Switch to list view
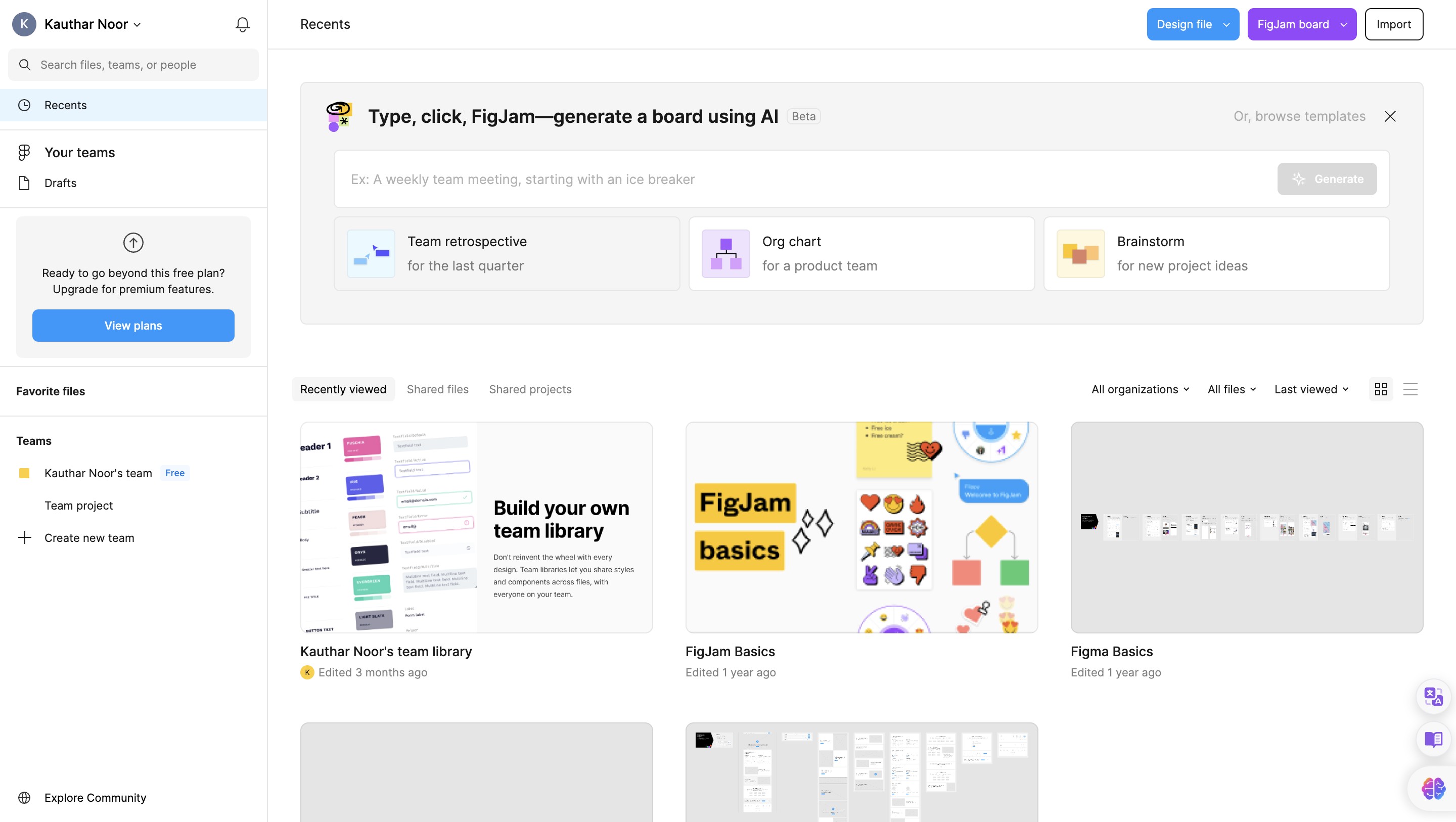The width and height of the screenshot is (1456, 822). tap(1410, 389)
